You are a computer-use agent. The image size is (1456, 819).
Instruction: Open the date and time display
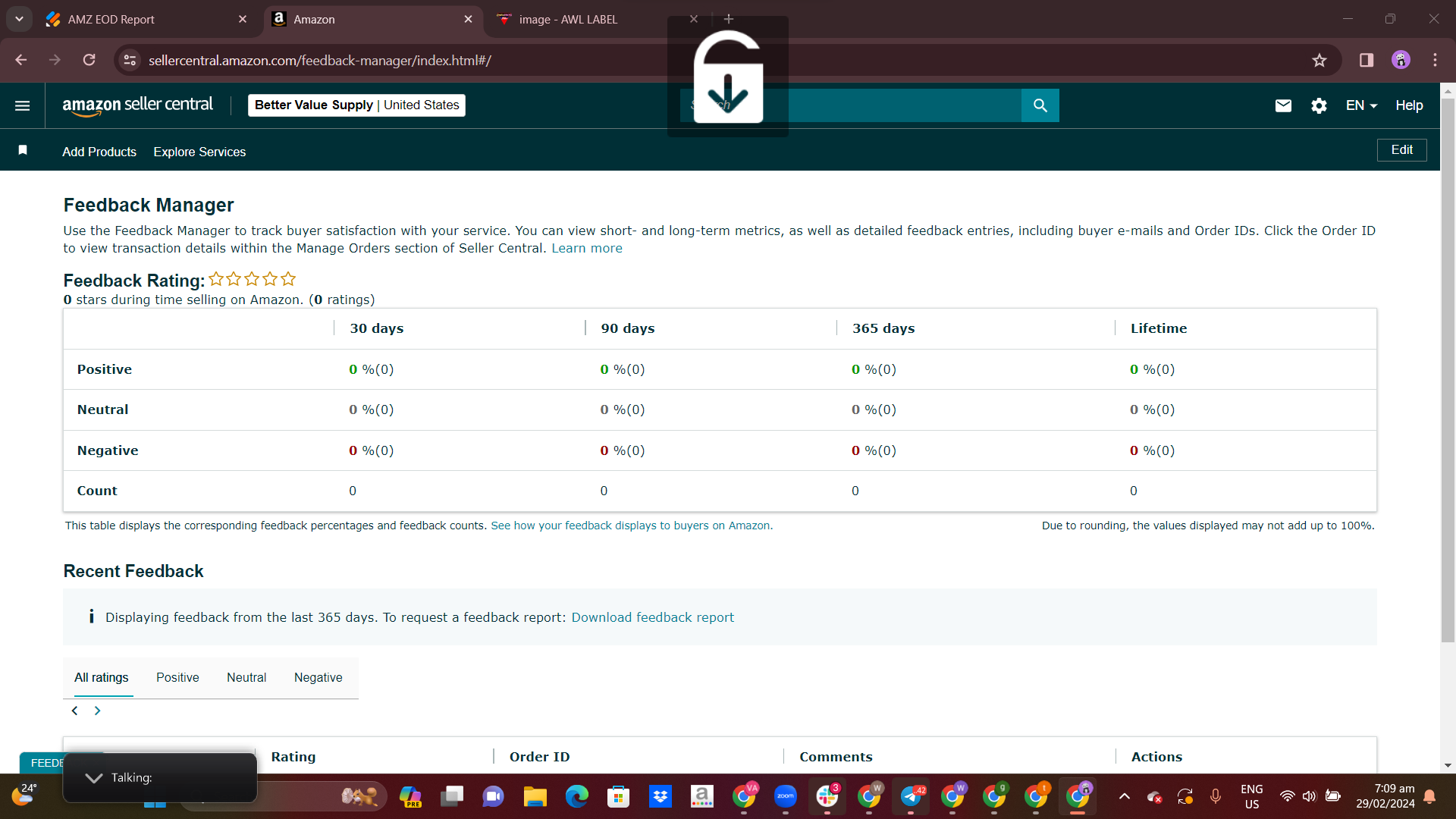point(1385,796)
